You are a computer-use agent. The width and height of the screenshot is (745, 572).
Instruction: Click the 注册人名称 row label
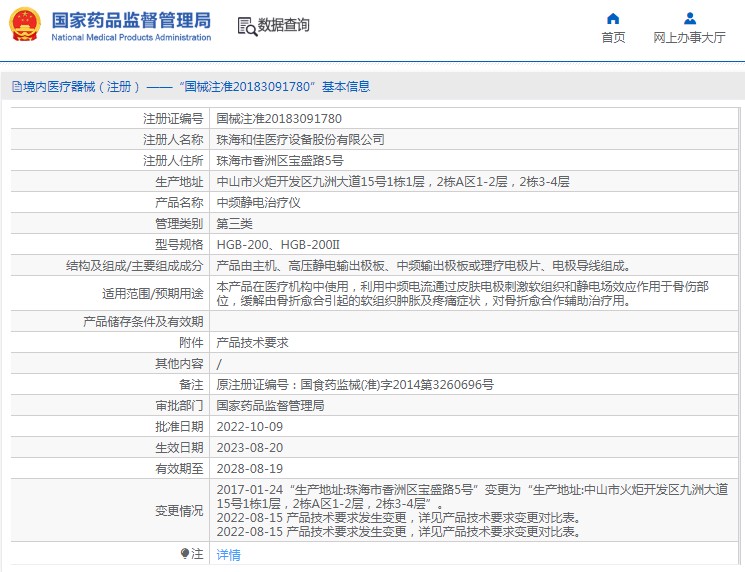coord(173,140)
